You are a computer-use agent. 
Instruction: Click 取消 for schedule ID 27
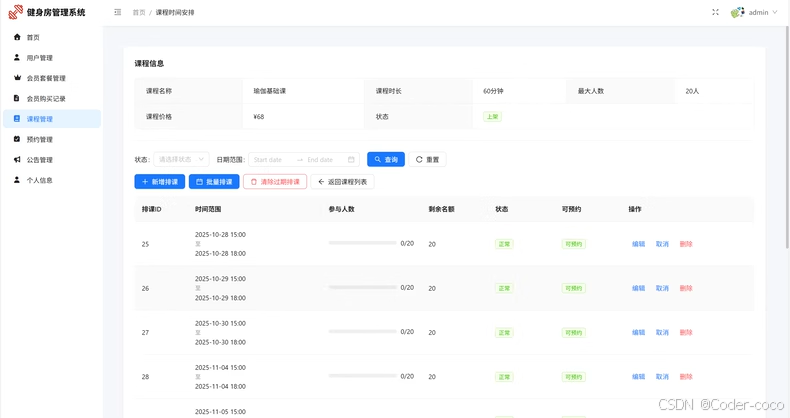pos(662,332)
